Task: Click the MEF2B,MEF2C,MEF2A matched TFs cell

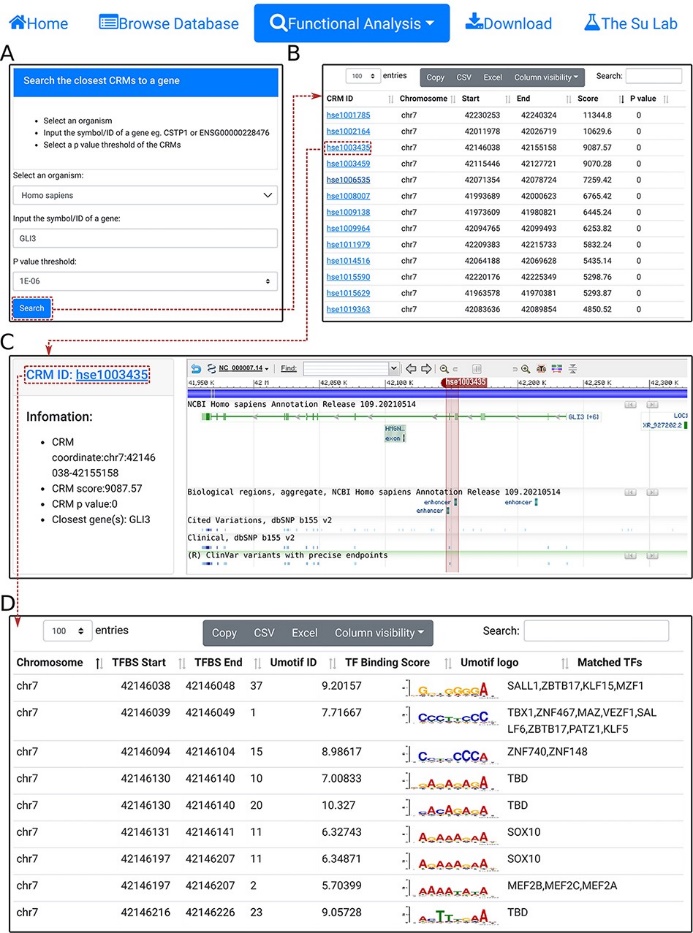Action: tap(562, 885)
